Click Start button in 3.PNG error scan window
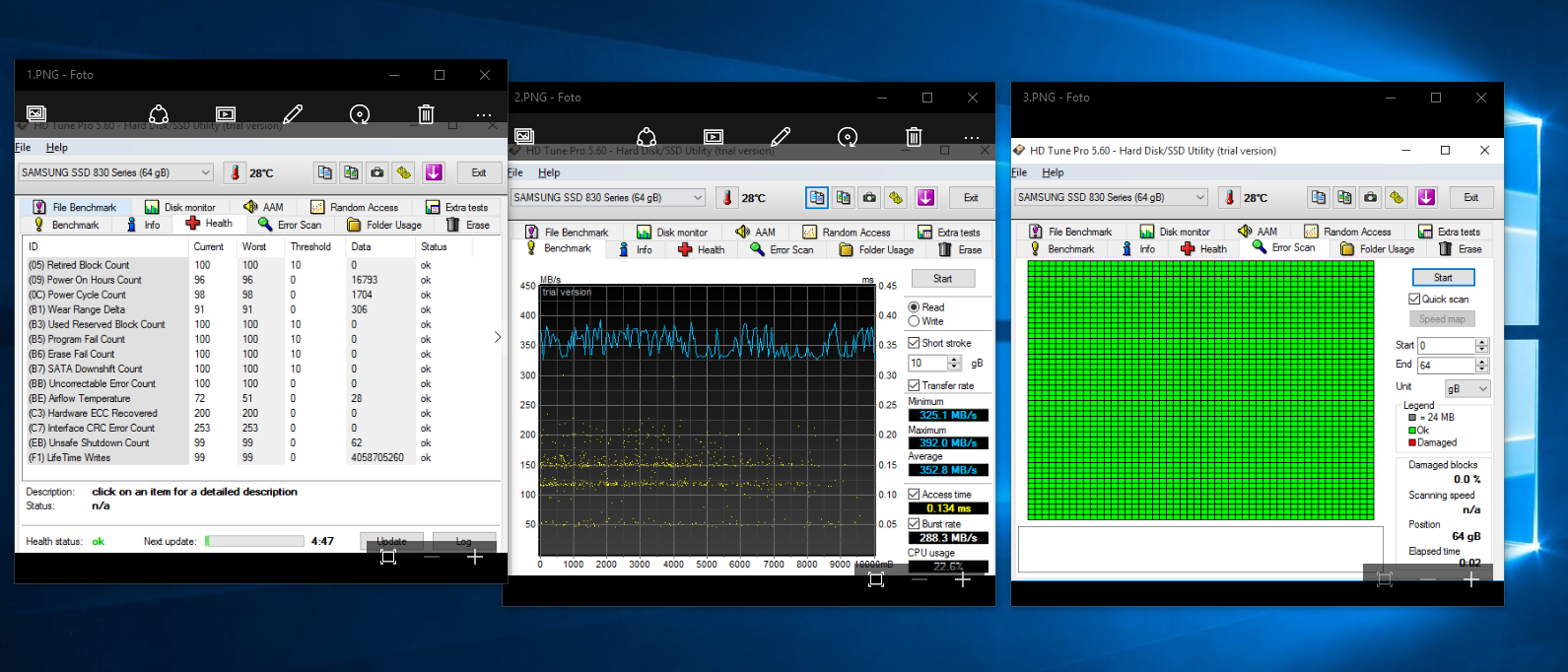The height and width of the screenshot is (672, 1568). point(1444,278)
